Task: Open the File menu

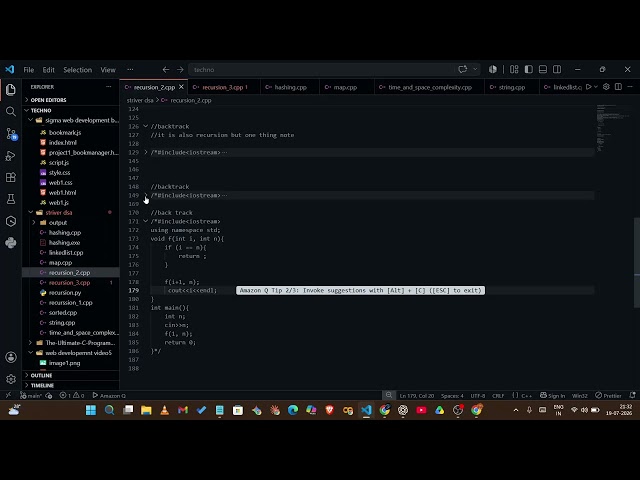Action: click(29, 70)
